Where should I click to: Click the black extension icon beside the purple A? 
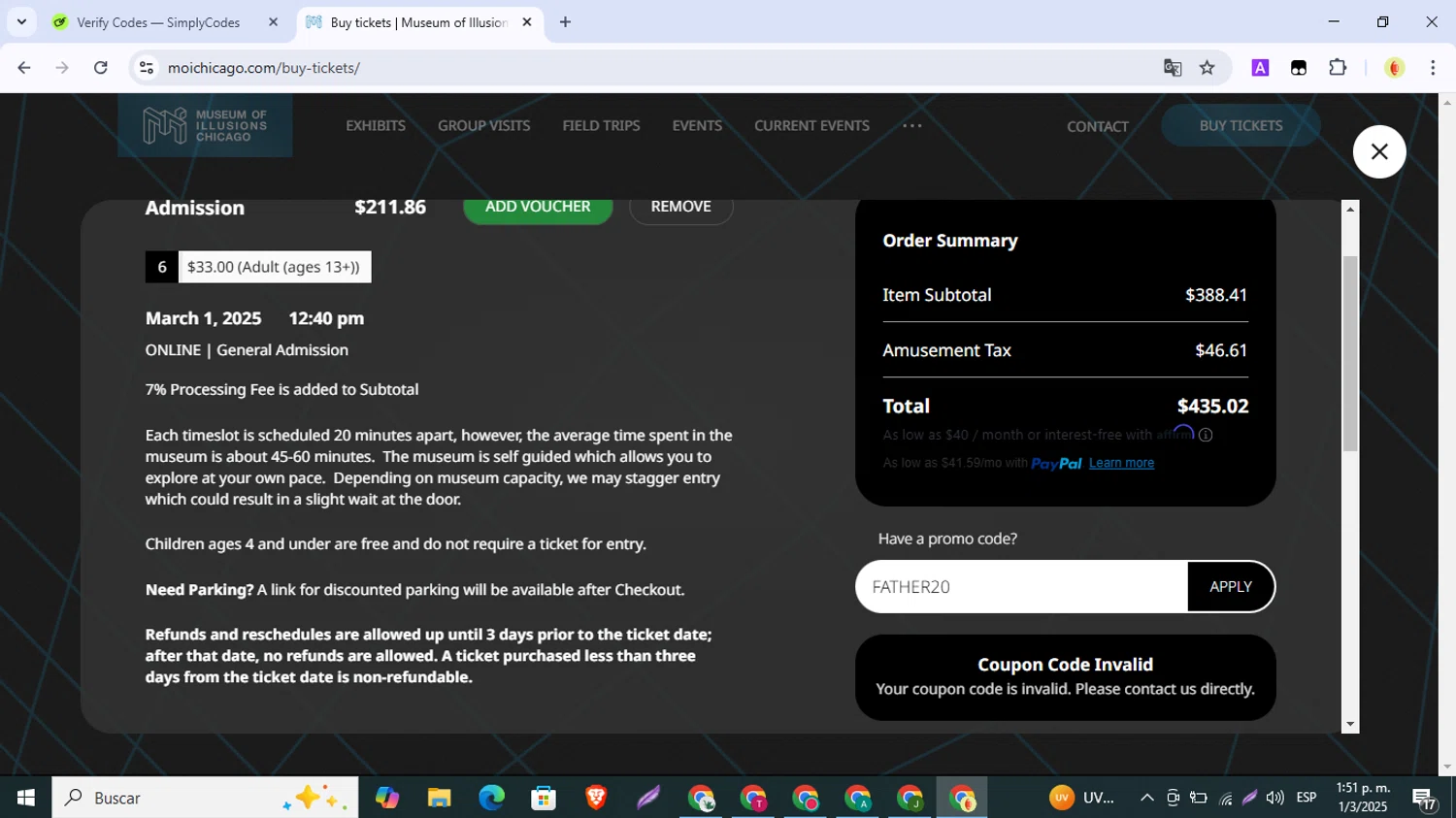1298,68
